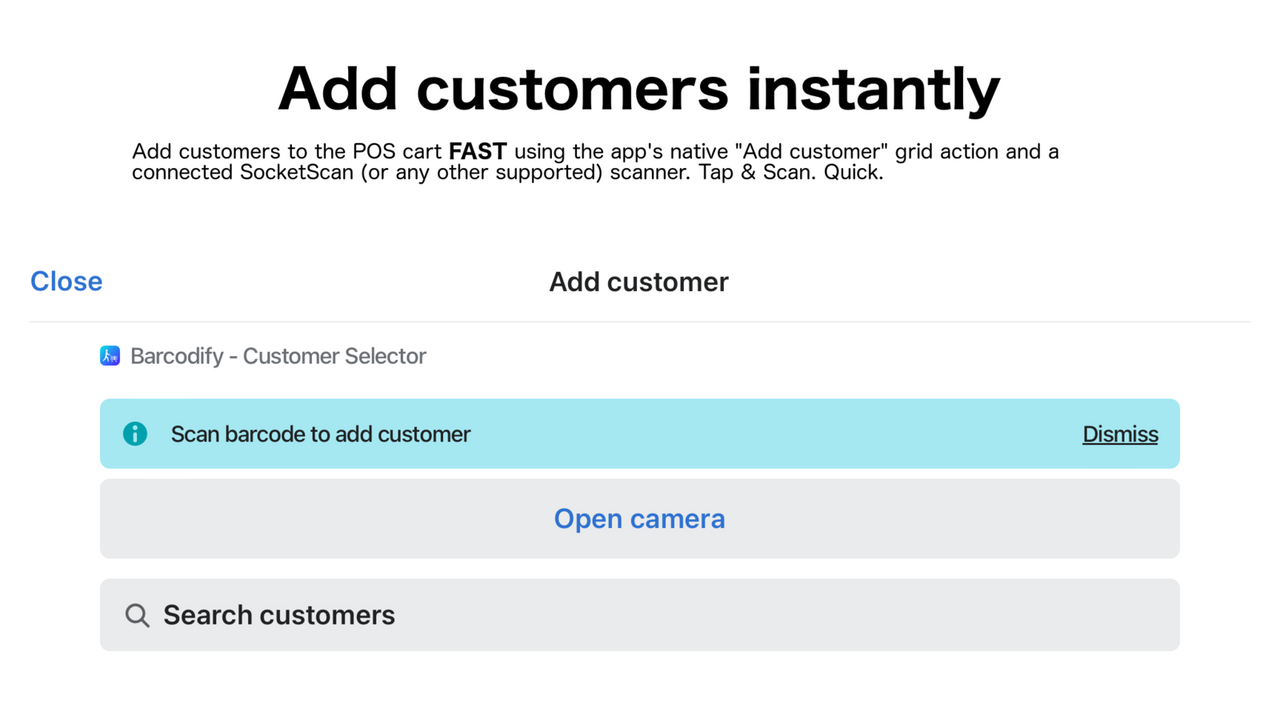Viewport: 1280px width, 720px height.
Task: Dismiss the scan barcode notification
Action: 1120,434
